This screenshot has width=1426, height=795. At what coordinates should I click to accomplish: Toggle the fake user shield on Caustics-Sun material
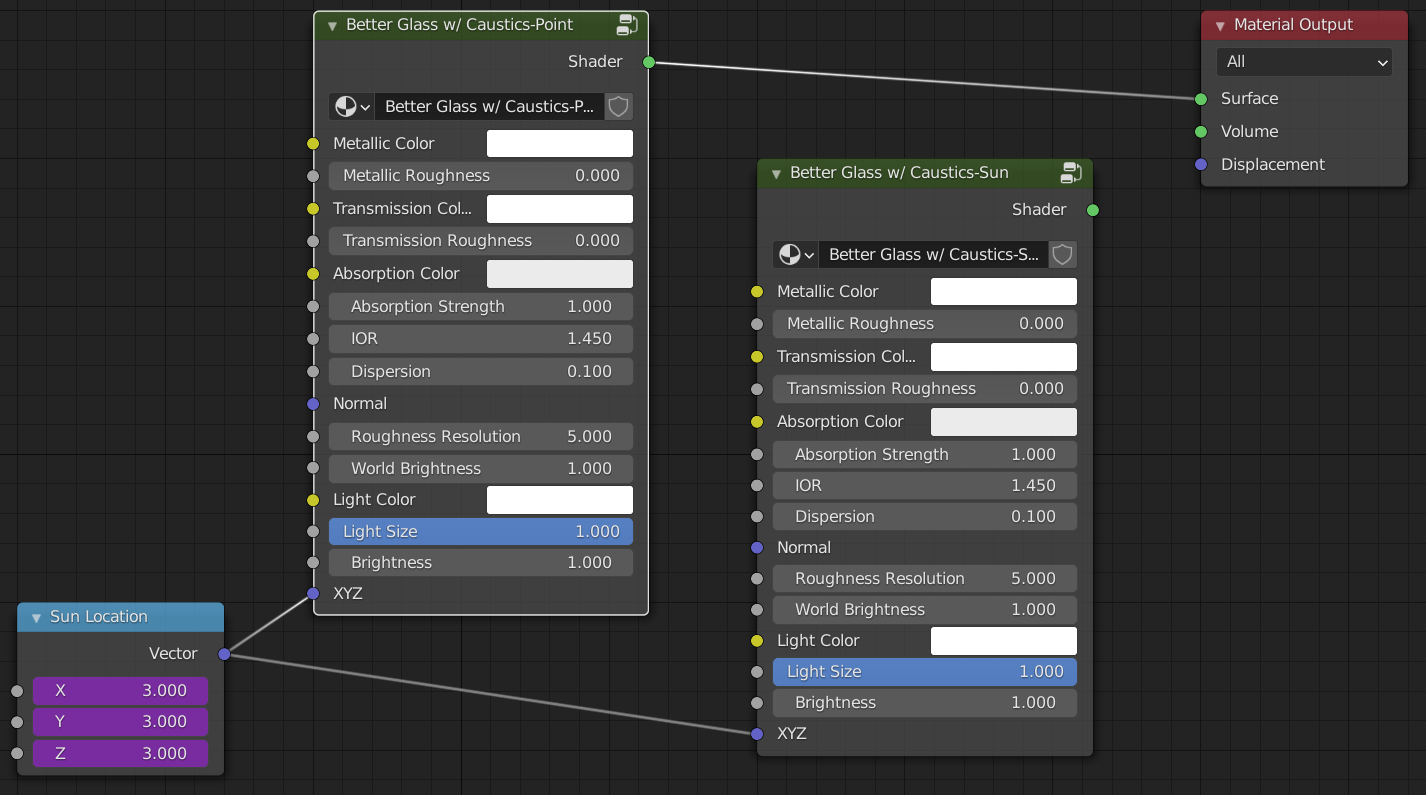(x=1062, y=255)
